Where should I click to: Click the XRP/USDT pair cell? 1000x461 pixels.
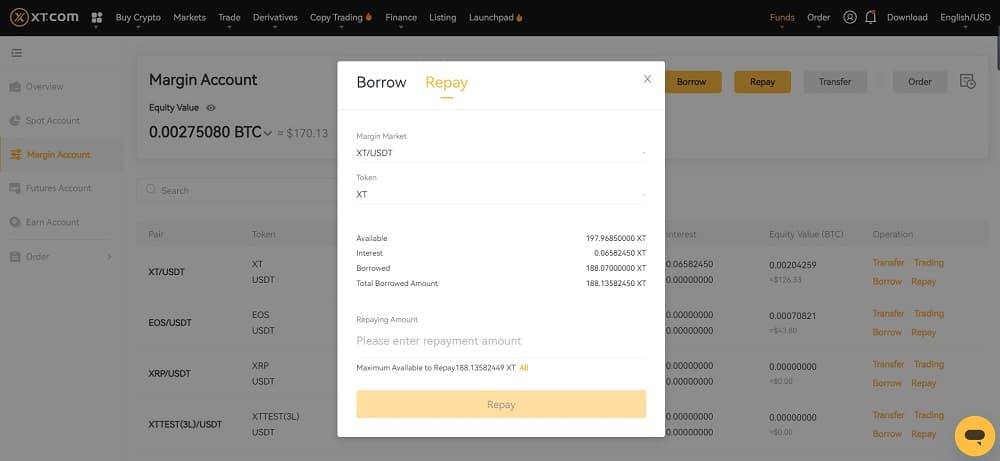tap(170, 374)
